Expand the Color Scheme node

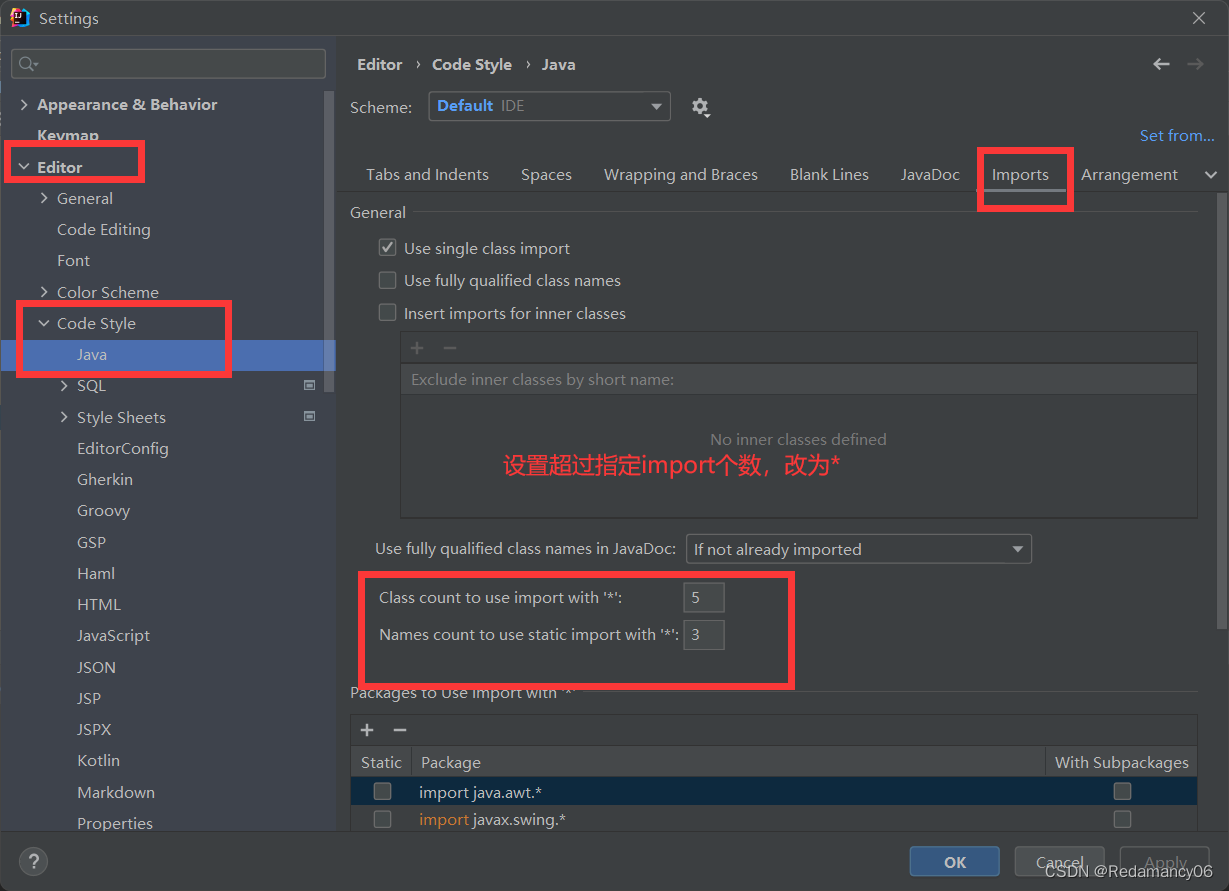pos(44,292)
